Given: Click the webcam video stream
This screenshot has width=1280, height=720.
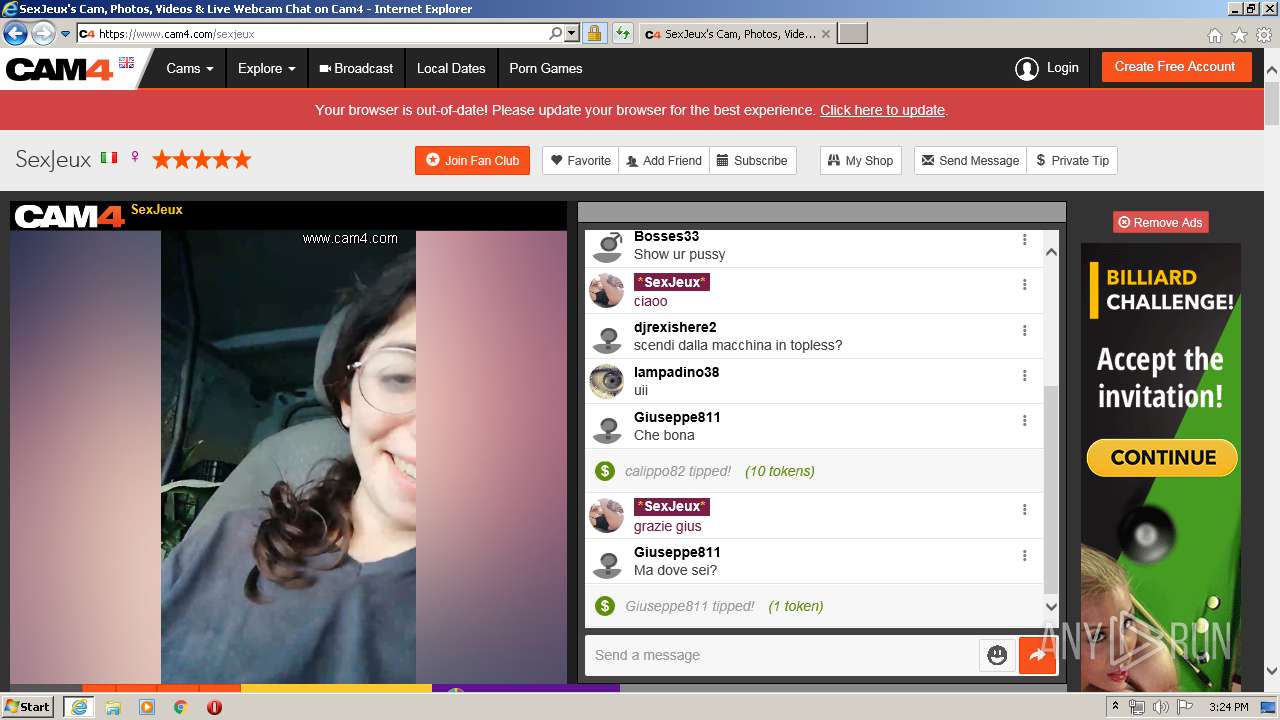Looking at the screenshot, I should (x=288, y=457).
